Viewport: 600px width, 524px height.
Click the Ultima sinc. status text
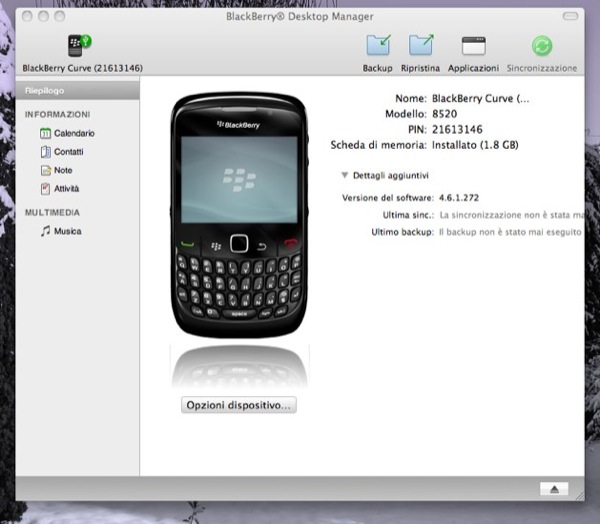[x=512, y=215]
